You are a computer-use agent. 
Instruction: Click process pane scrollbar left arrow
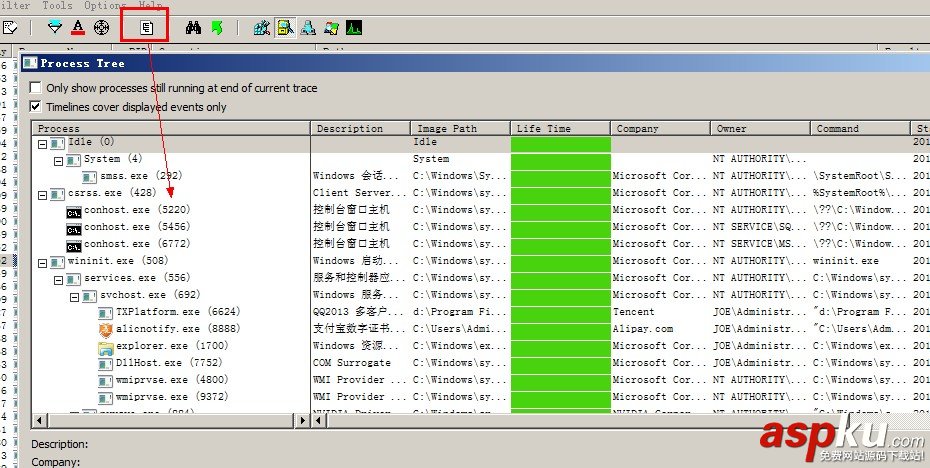pos(39,421)
